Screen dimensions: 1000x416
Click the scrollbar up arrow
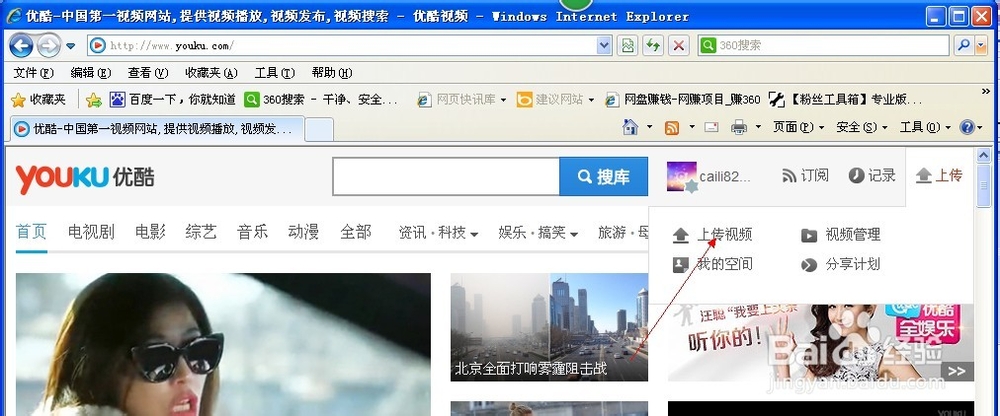point(983,155)
